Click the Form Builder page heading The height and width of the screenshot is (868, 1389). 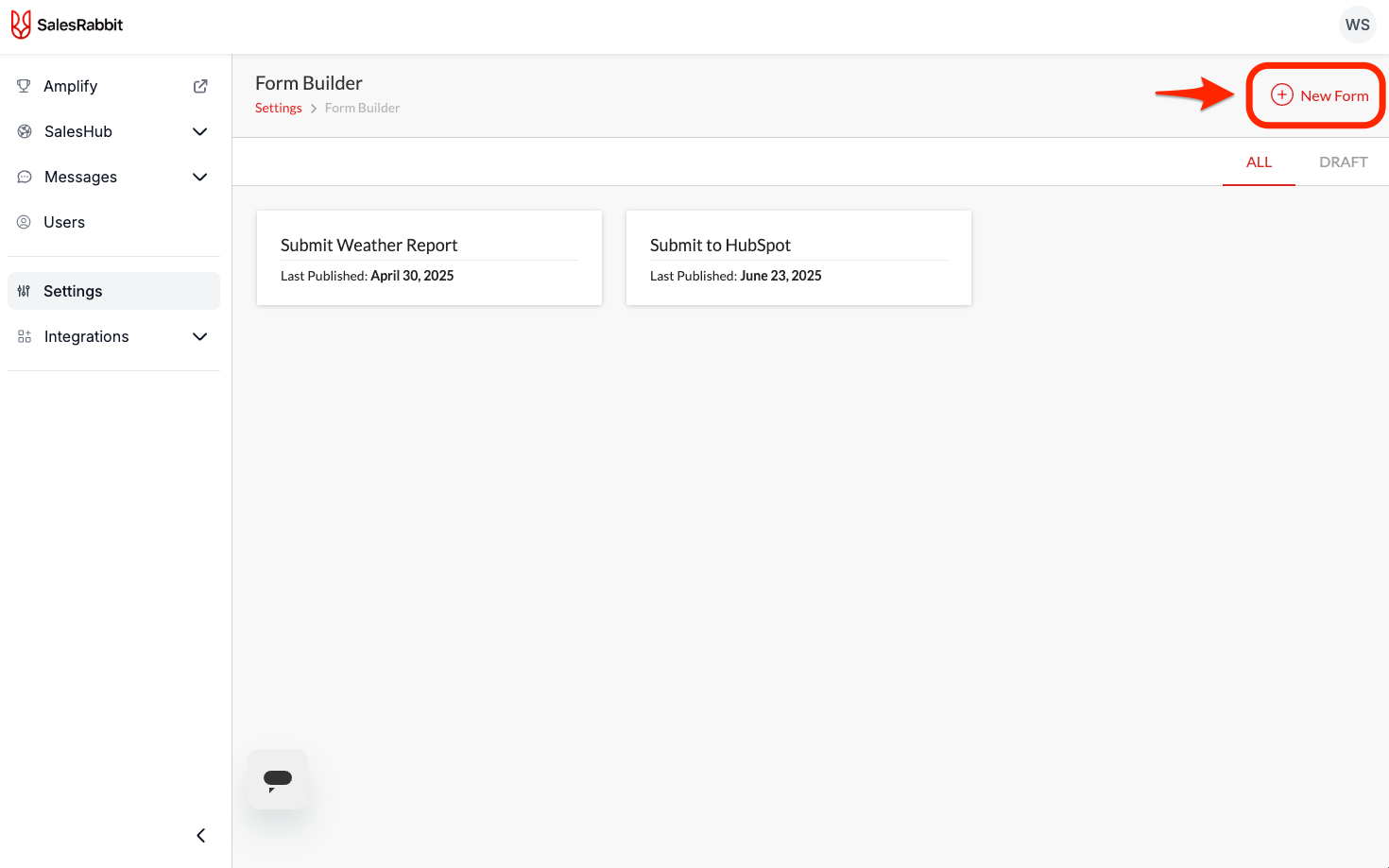tap(309, 83)
